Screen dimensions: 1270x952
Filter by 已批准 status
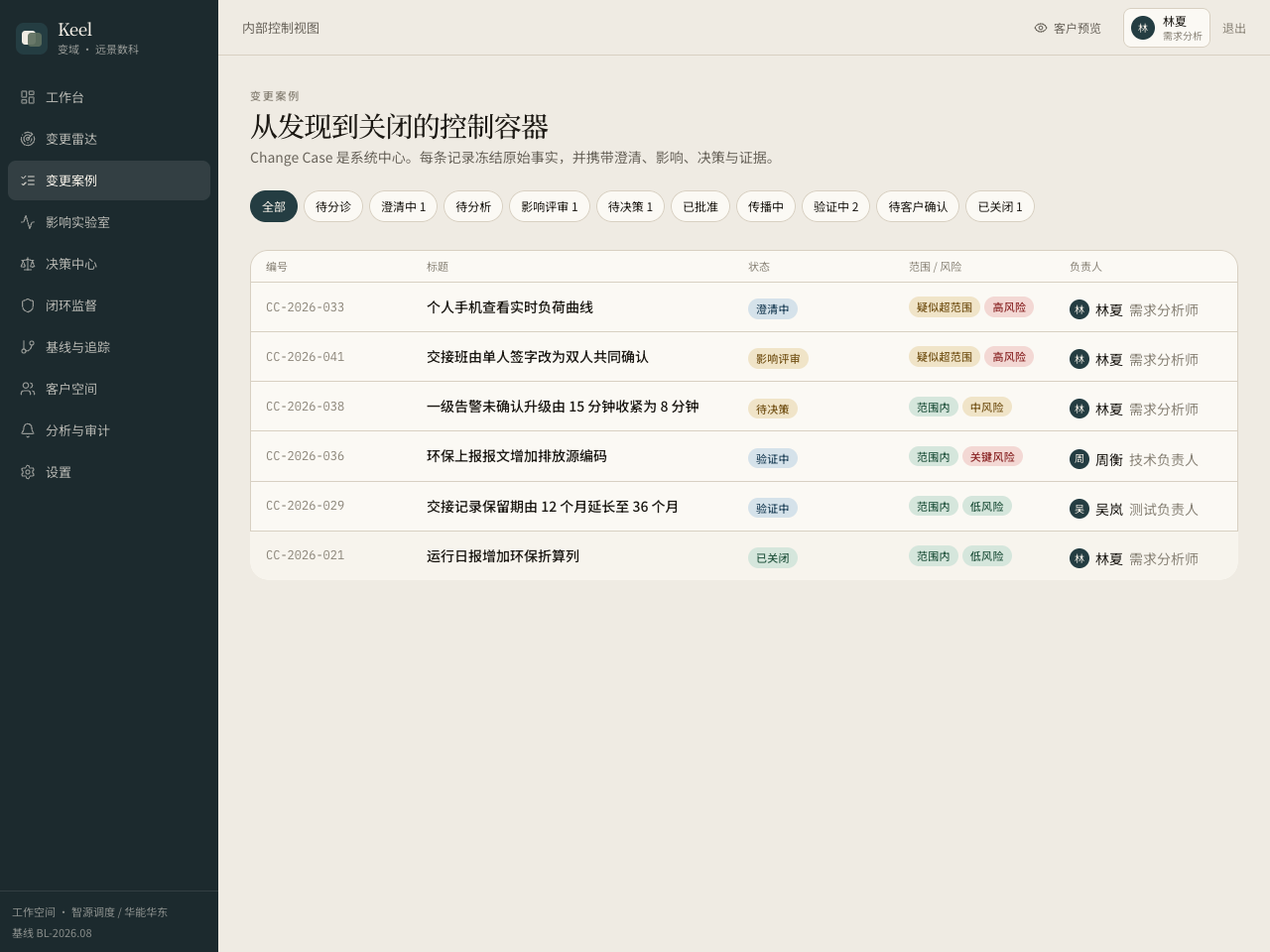pyautogui.click(x=700, y=206)
